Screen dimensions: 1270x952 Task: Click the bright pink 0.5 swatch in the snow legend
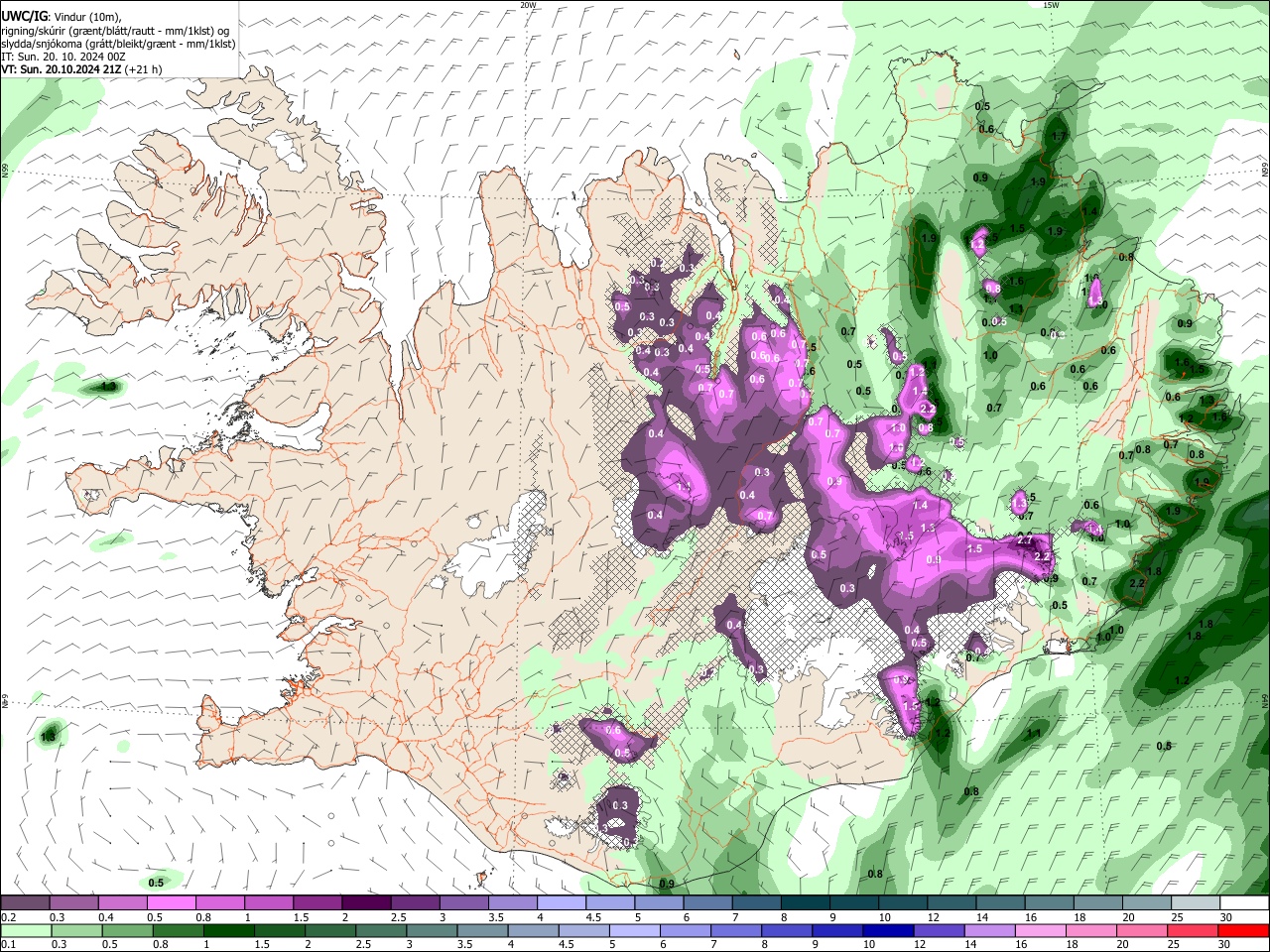pos(171,903)
